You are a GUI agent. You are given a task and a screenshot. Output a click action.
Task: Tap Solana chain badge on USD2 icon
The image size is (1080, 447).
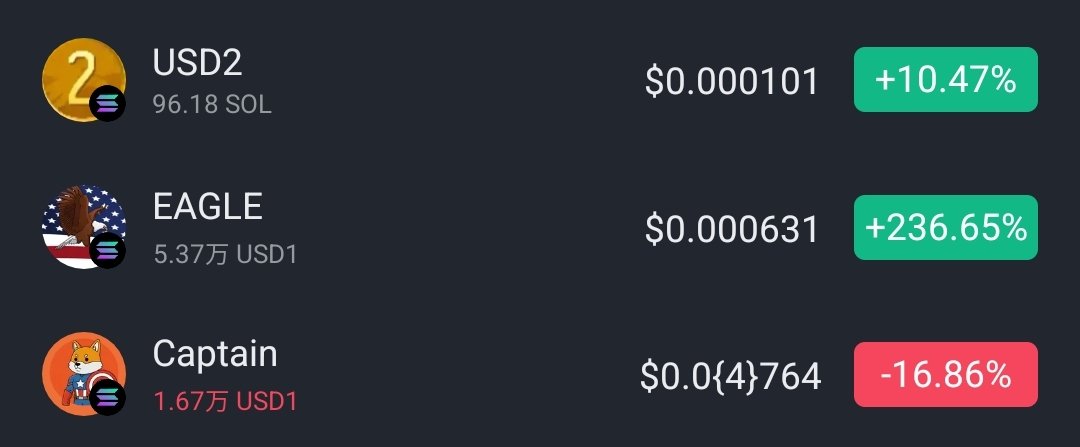point(107,104)
